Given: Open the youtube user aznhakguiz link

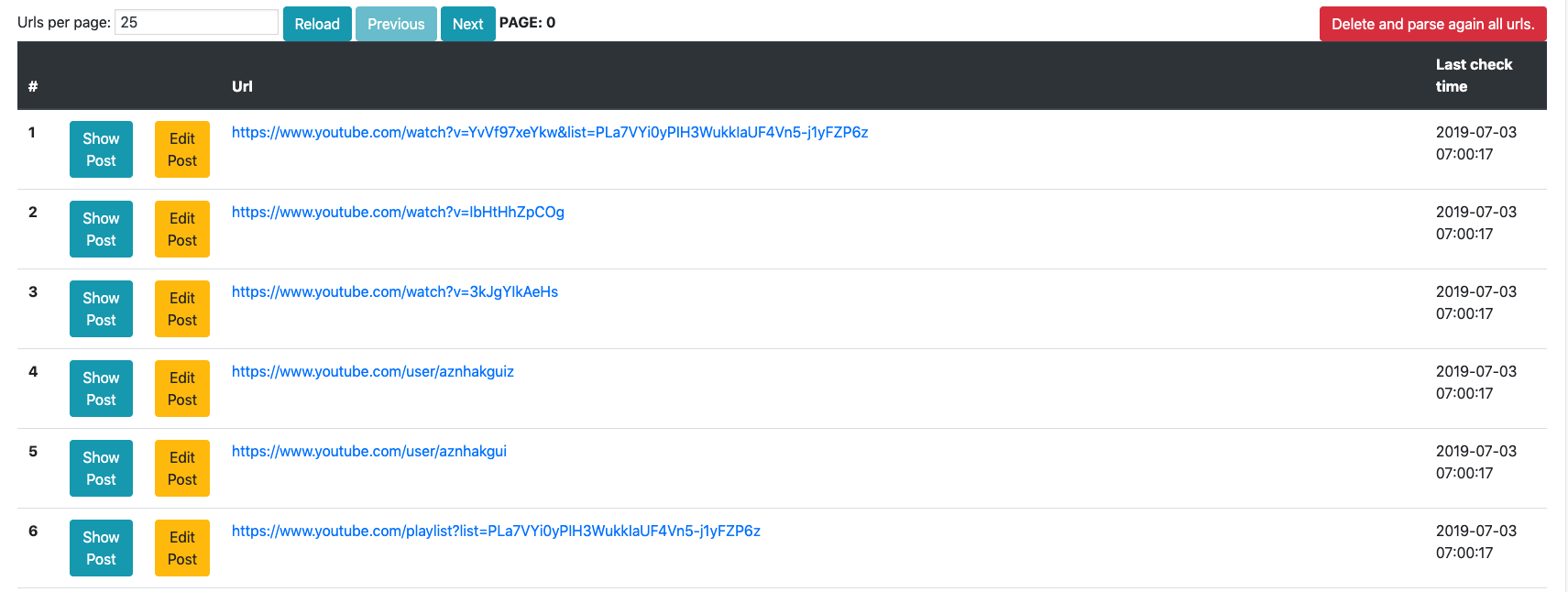Looking at the screenshot, I should point(373,371).
